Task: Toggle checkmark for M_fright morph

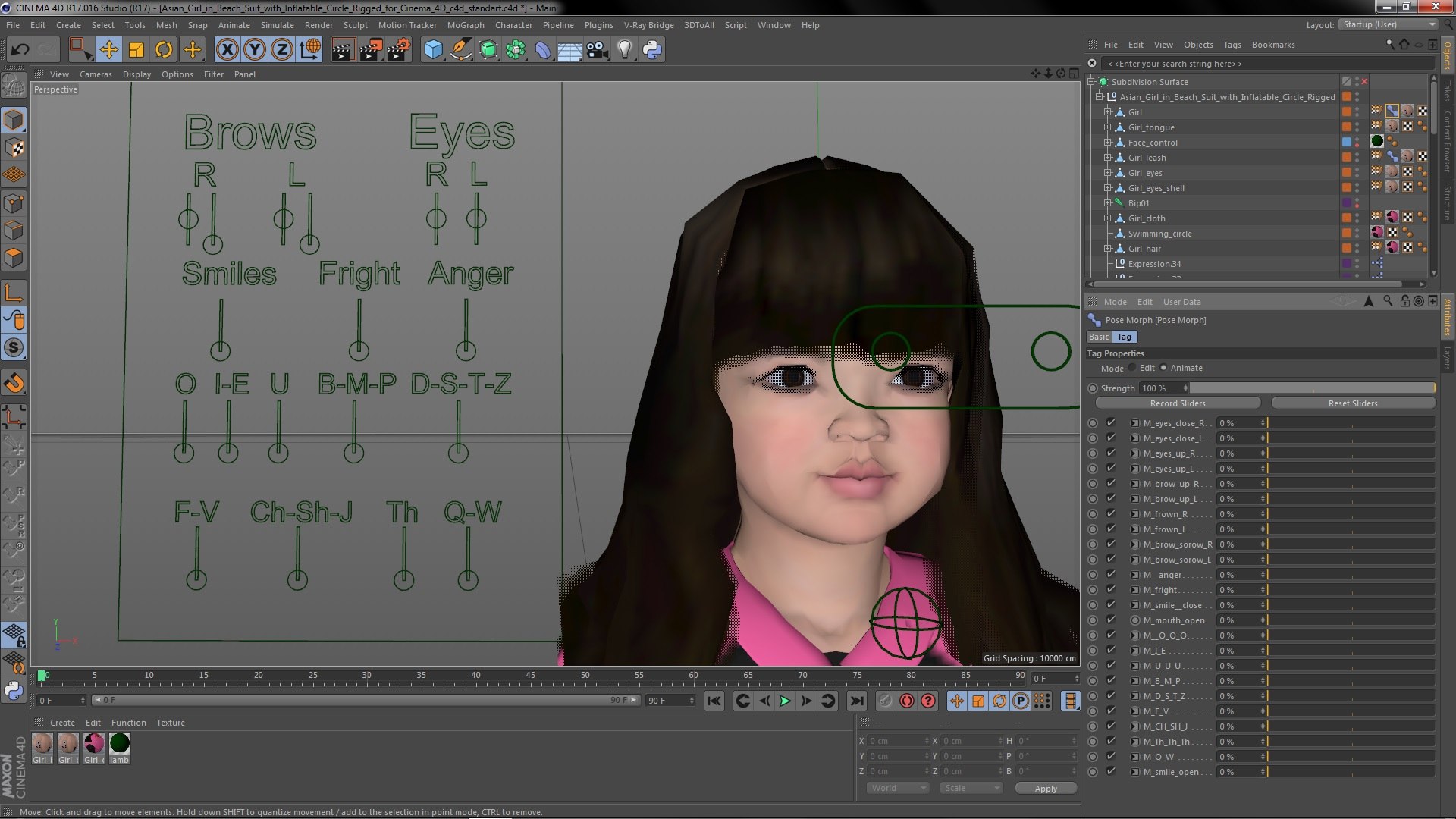Action: click(1111, 589)
